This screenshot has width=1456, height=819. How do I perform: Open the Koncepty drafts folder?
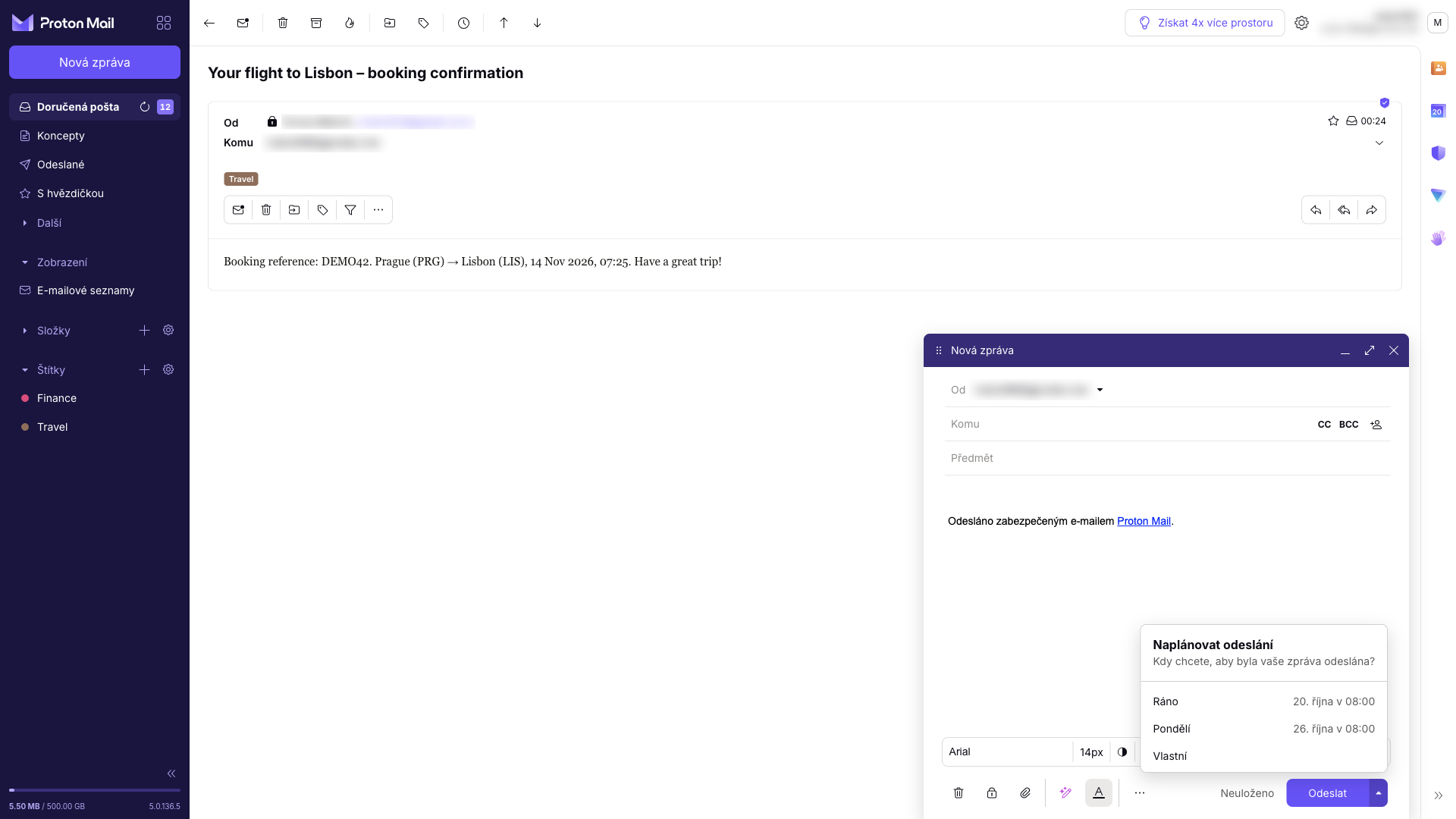click(x=95, y=136)
